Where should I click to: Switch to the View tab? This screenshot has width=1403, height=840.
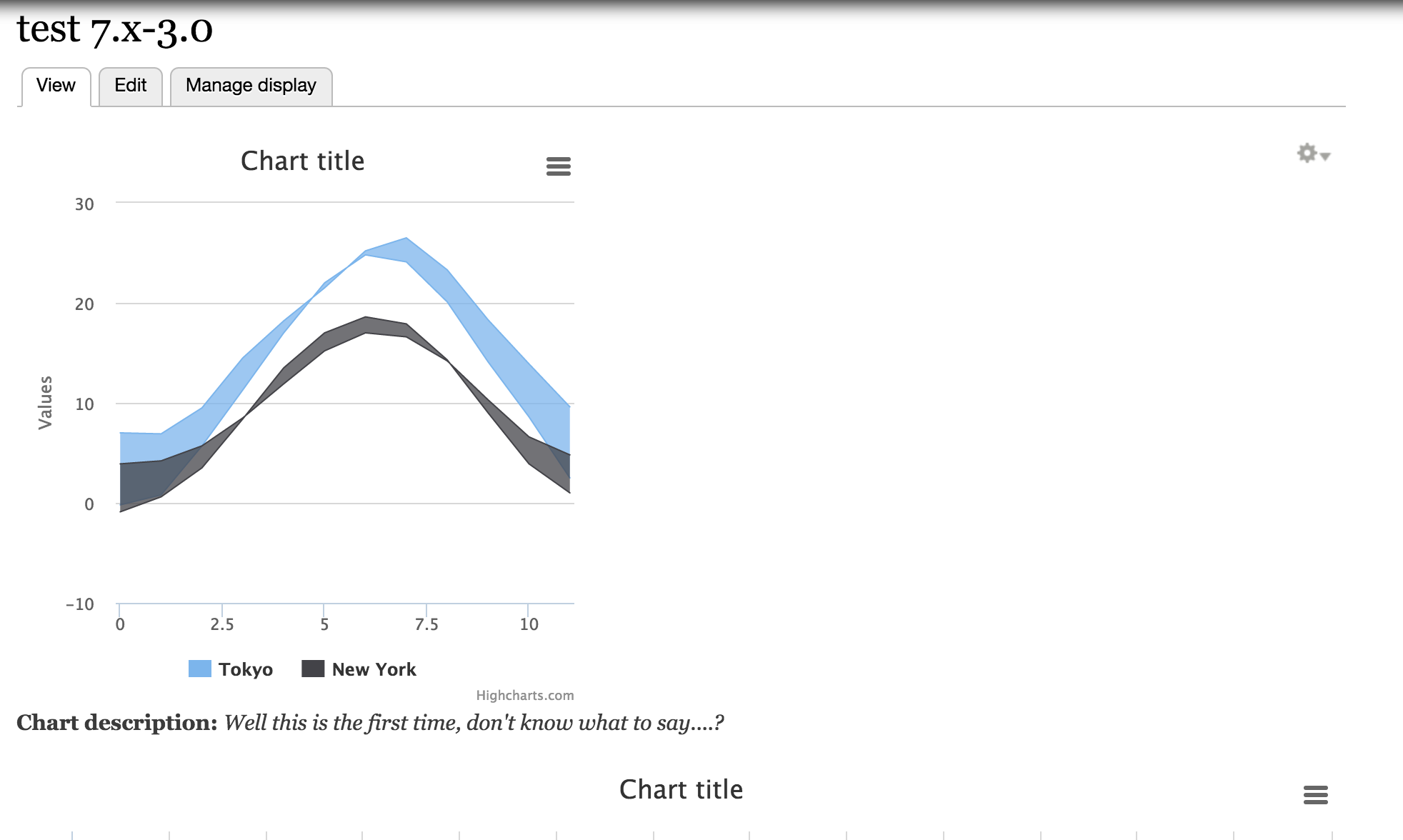click(56, 86)
